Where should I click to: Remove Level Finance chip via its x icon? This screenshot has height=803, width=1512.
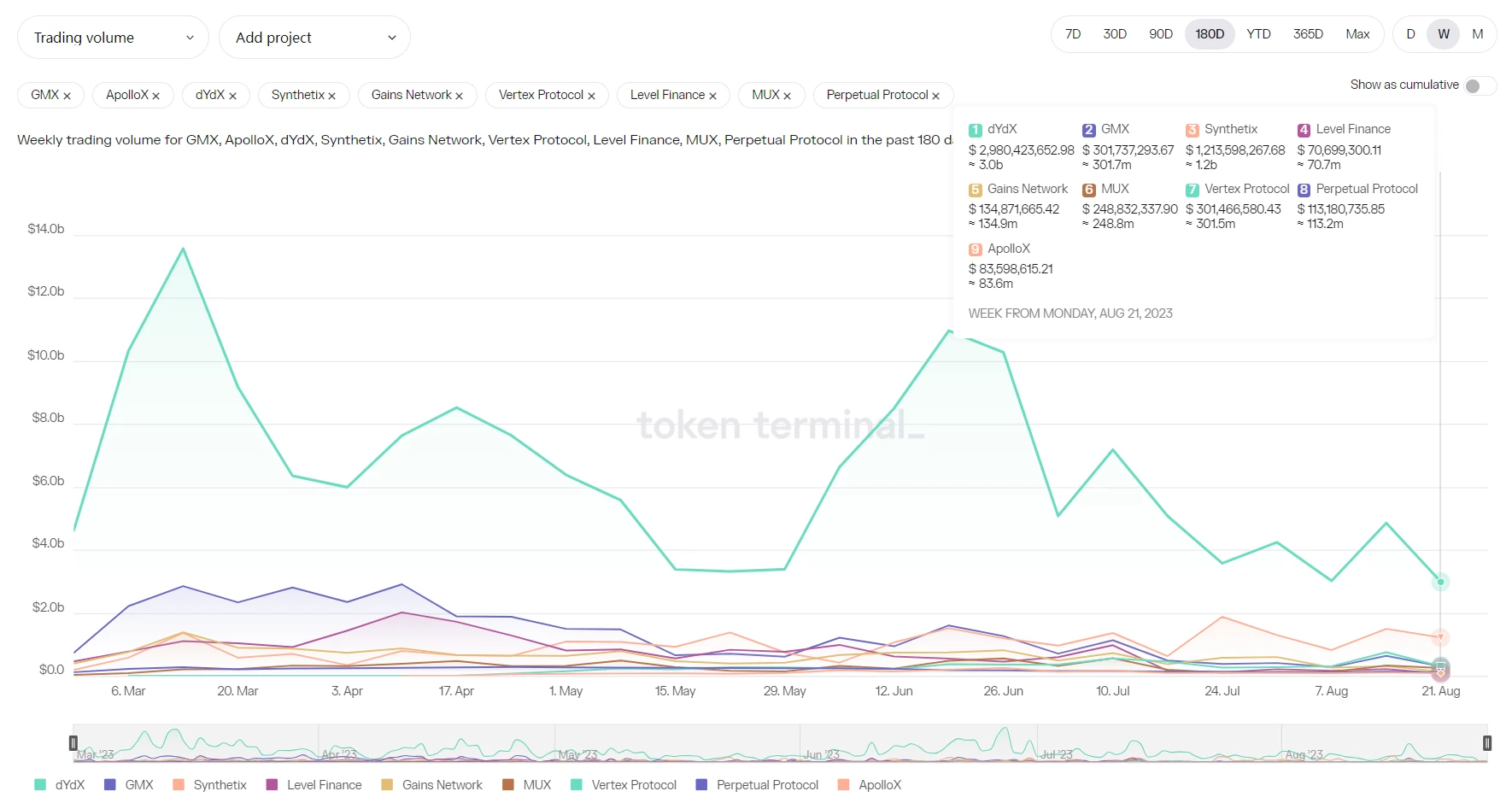click(x=712, y=96)
